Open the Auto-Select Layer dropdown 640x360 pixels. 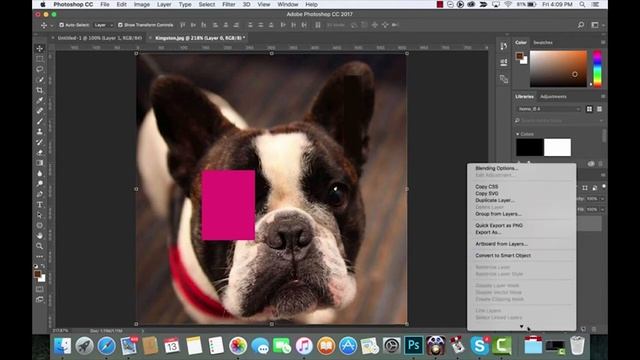(x=103, y=25)
